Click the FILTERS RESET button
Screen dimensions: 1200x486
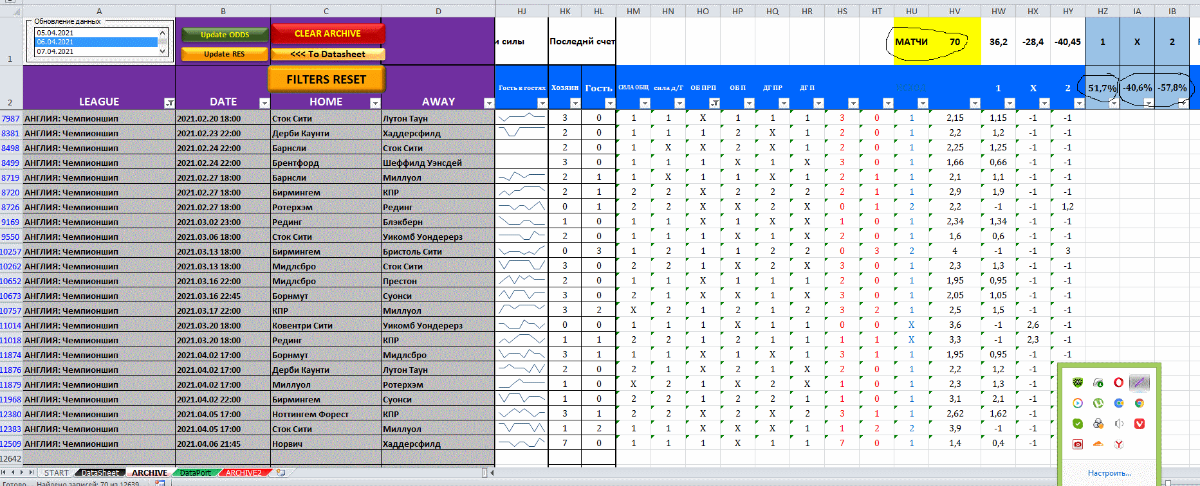pyautogui.click(x=325, y=78)
